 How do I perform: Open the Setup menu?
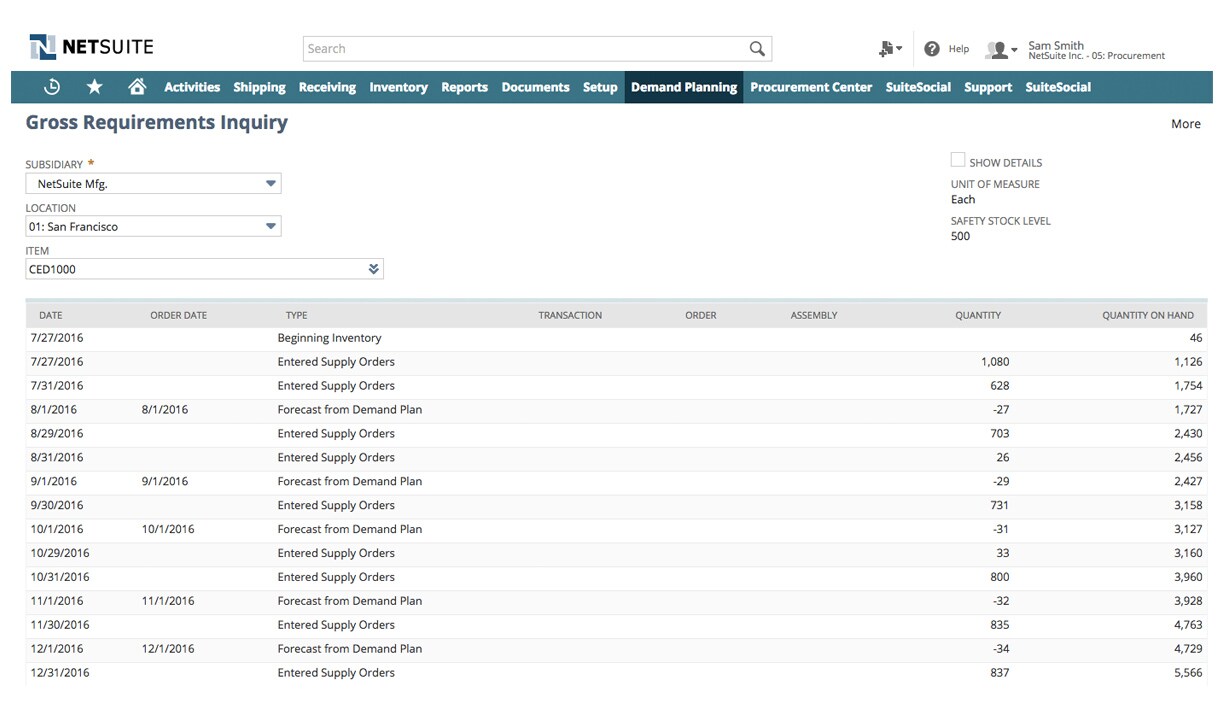pos(600,87)
